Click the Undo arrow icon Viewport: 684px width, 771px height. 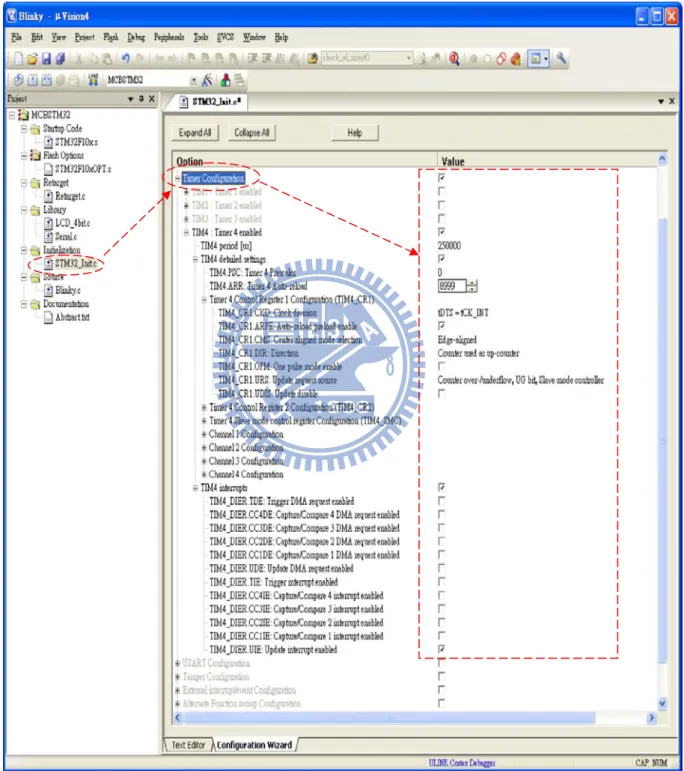pyautogui.click(x=125, y=59)
